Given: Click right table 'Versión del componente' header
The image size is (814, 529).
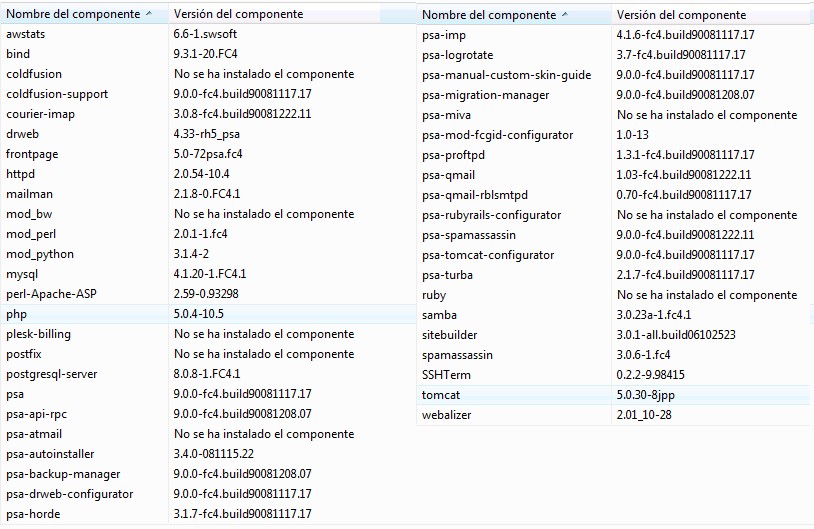Looking at the screenshot, I should point(681,15).
